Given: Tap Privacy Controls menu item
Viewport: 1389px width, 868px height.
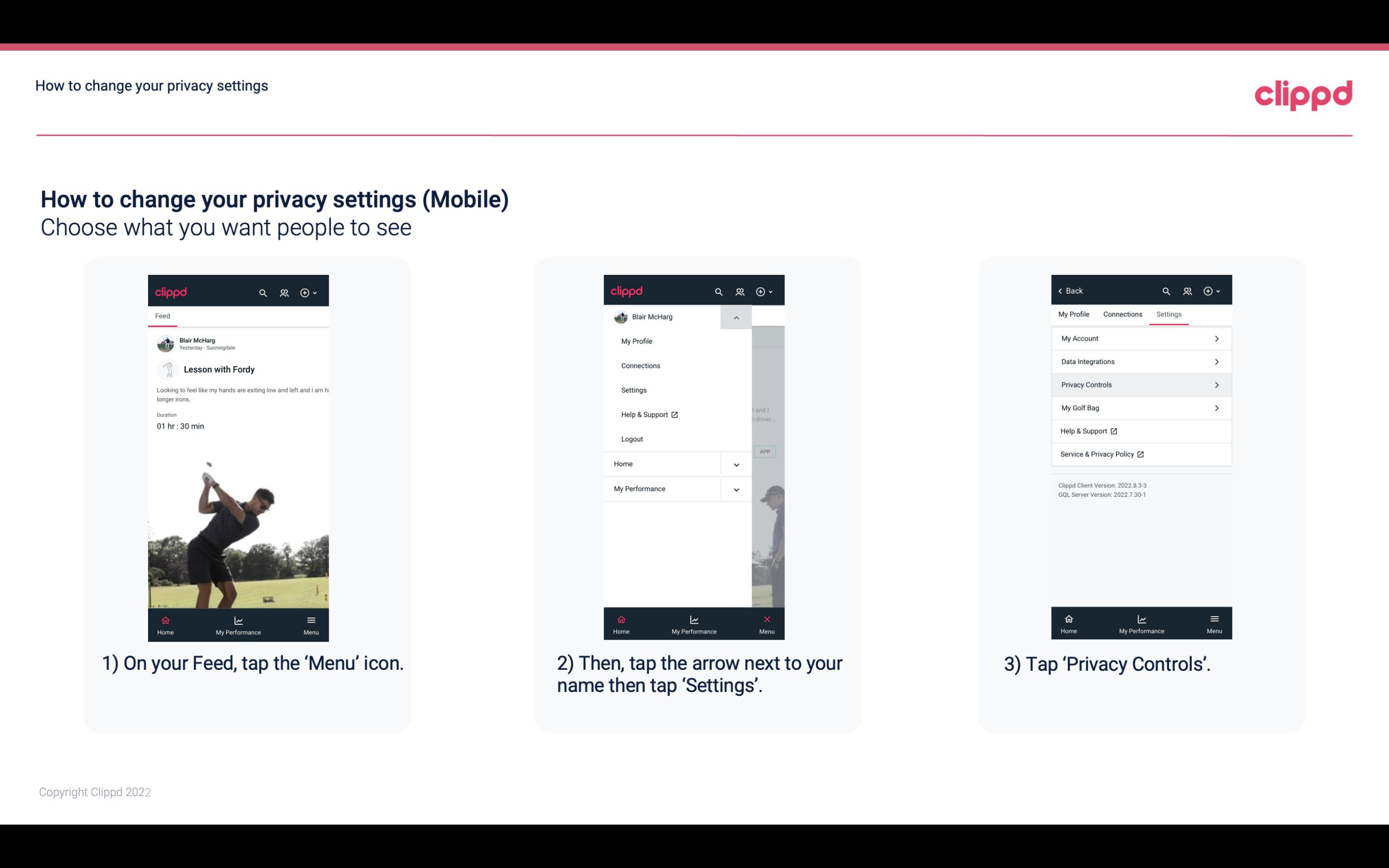Looking at the screenshot, I should [x=1140, y=384].
